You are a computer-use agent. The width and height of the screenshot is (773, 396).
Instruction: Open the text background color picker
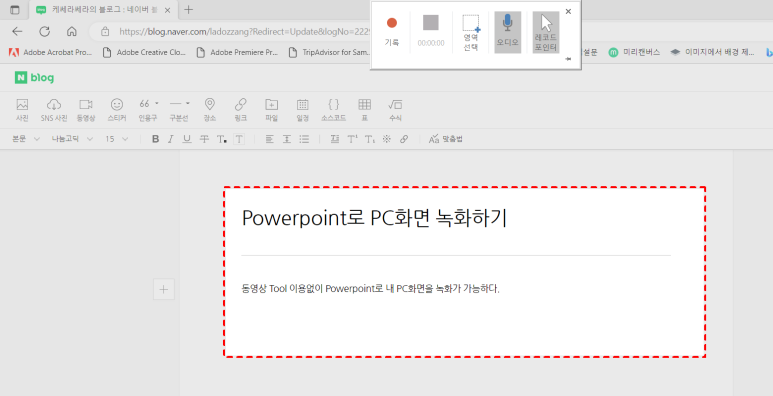click(239, 139)
